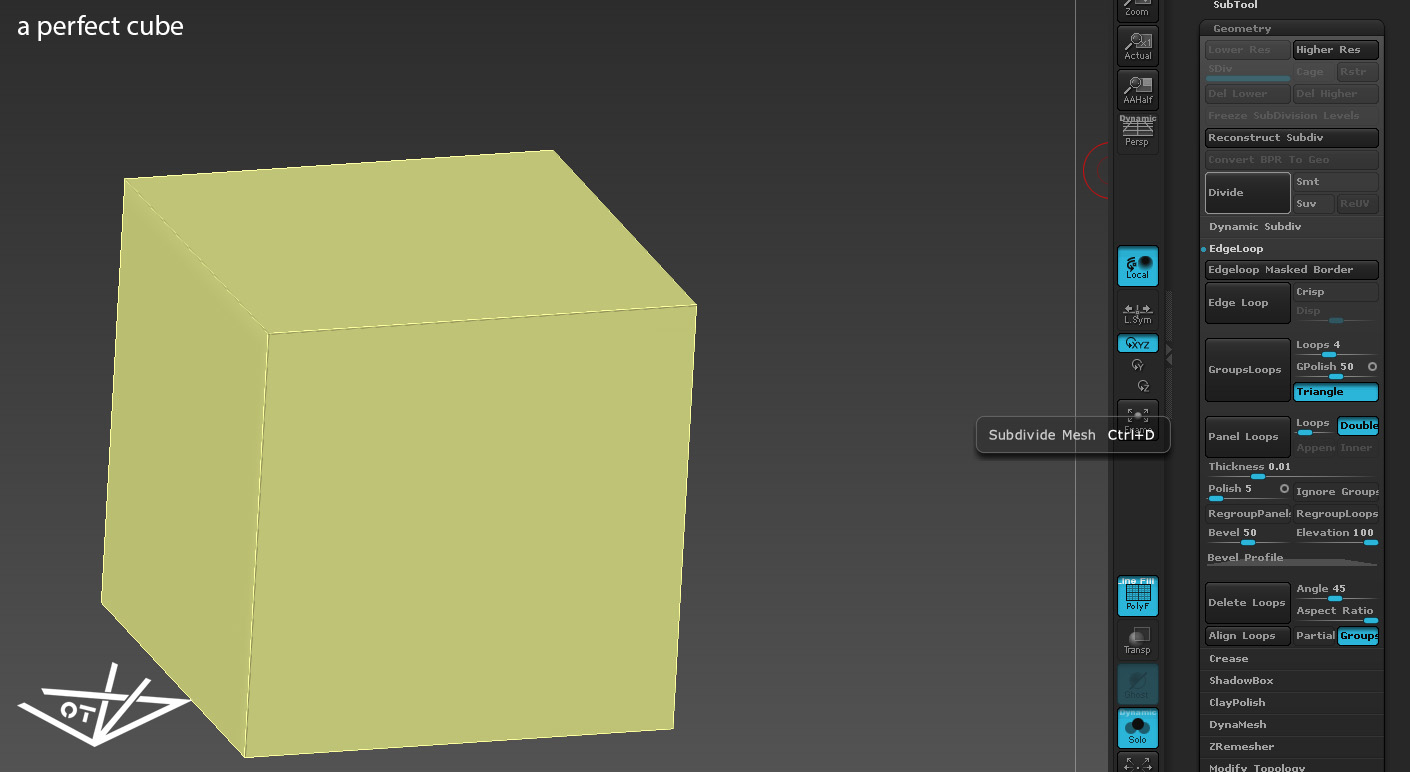Toggle Double option for Panel Loops
1410x772 pixels.
point(1358,426)
